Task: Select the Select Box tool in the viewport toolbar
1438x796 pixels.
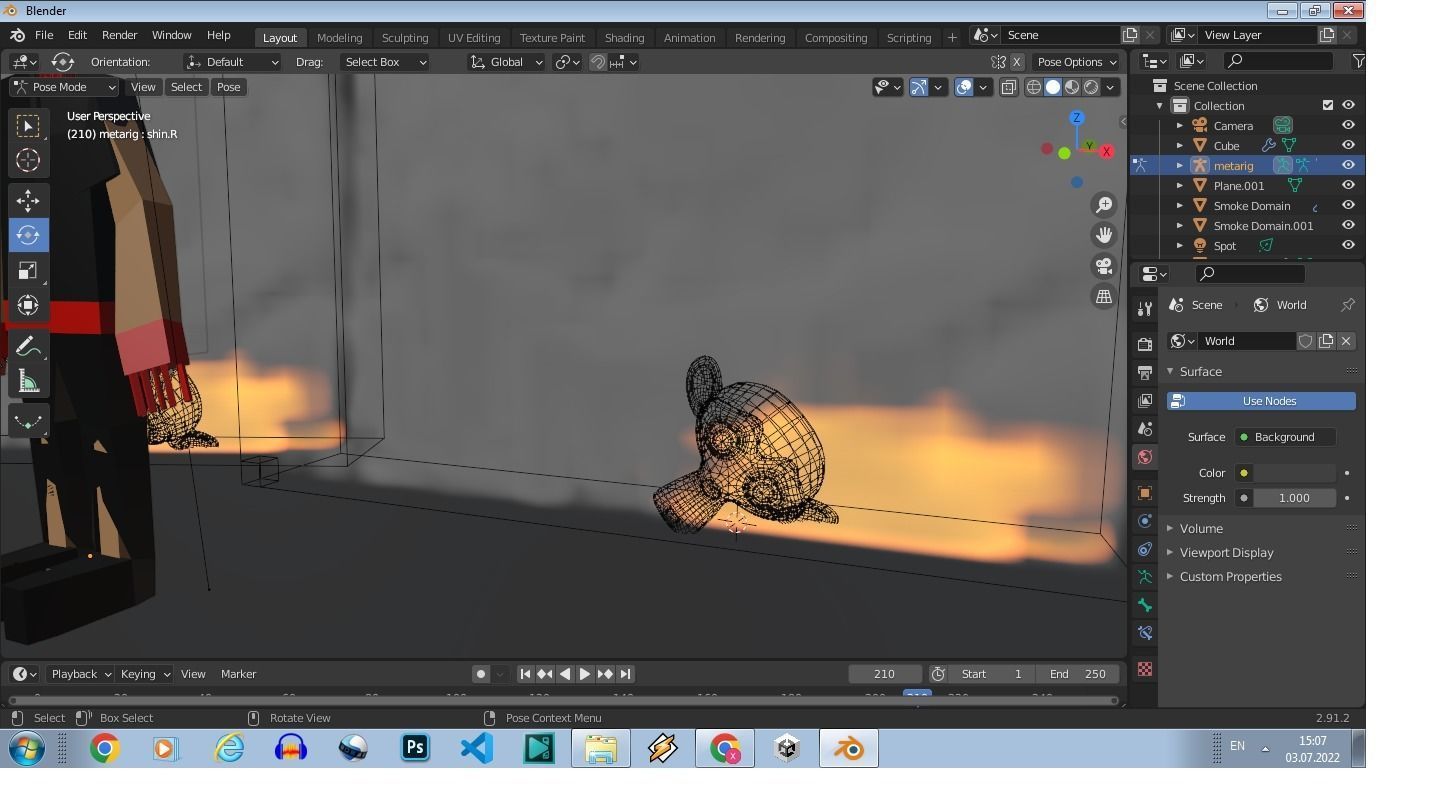Action: (28, 125)
